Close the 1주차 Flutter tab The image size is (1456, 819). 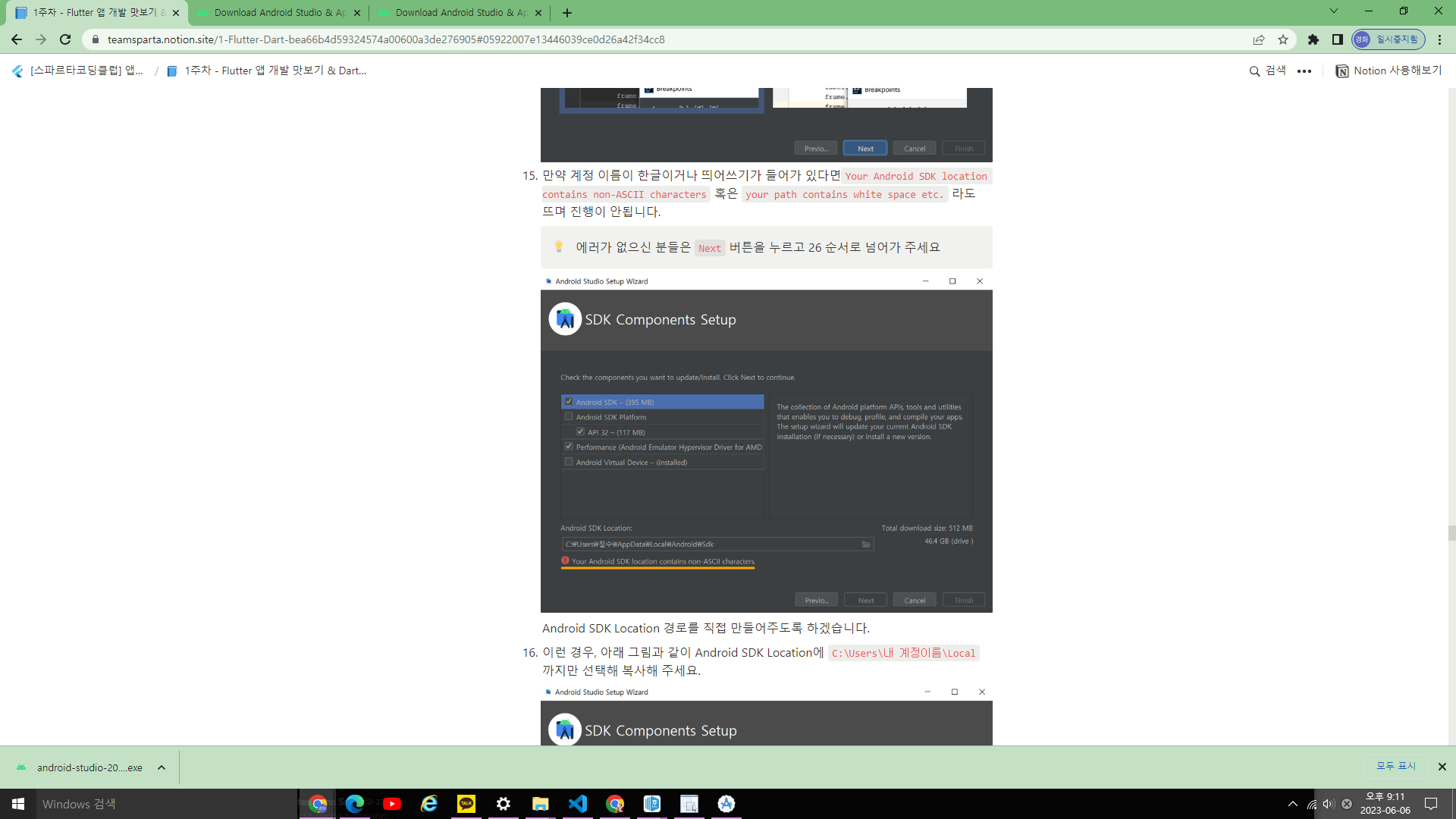coord(176,13)
